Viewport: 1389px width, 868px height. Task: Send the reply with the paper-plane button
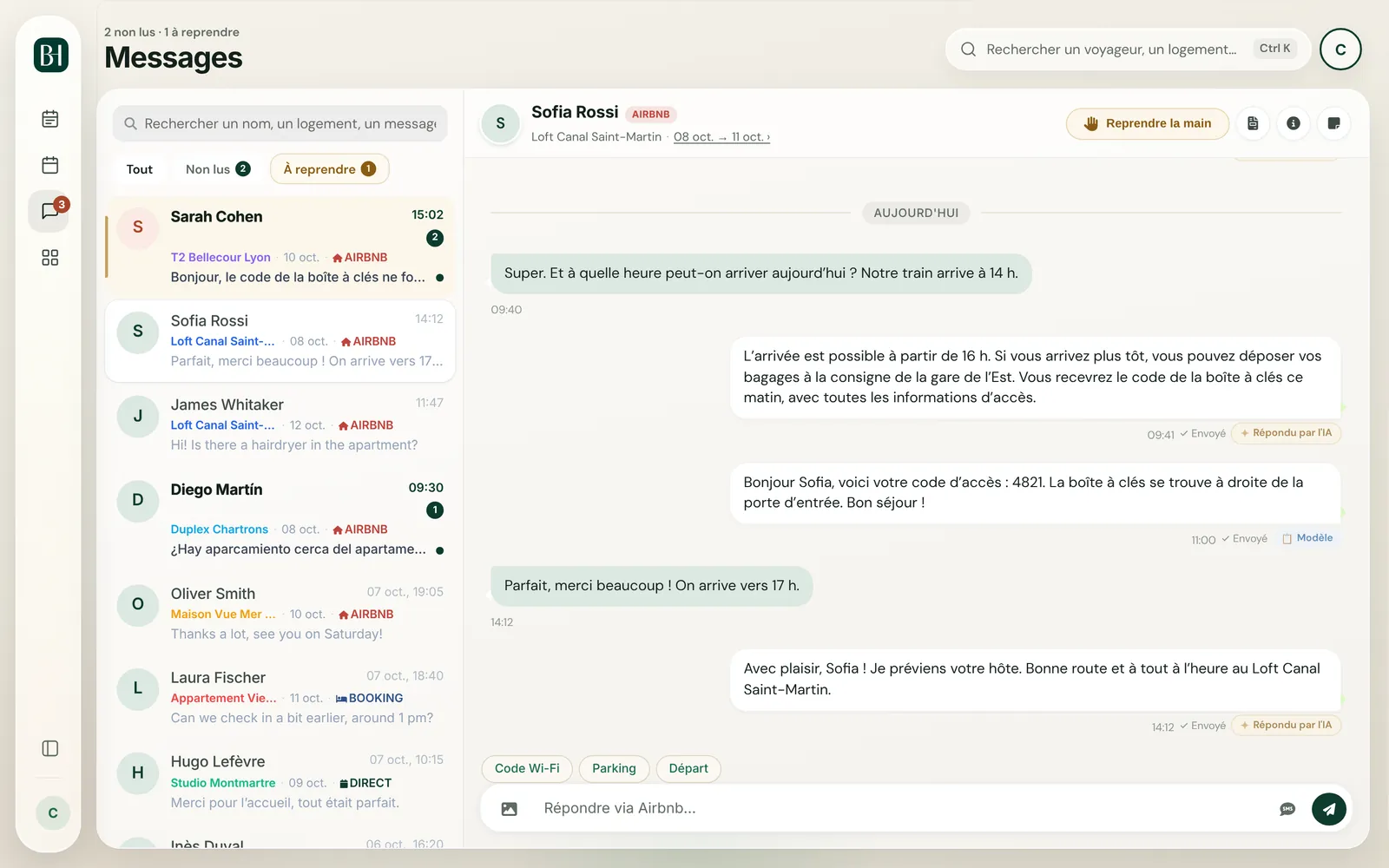pos(1329,809)
